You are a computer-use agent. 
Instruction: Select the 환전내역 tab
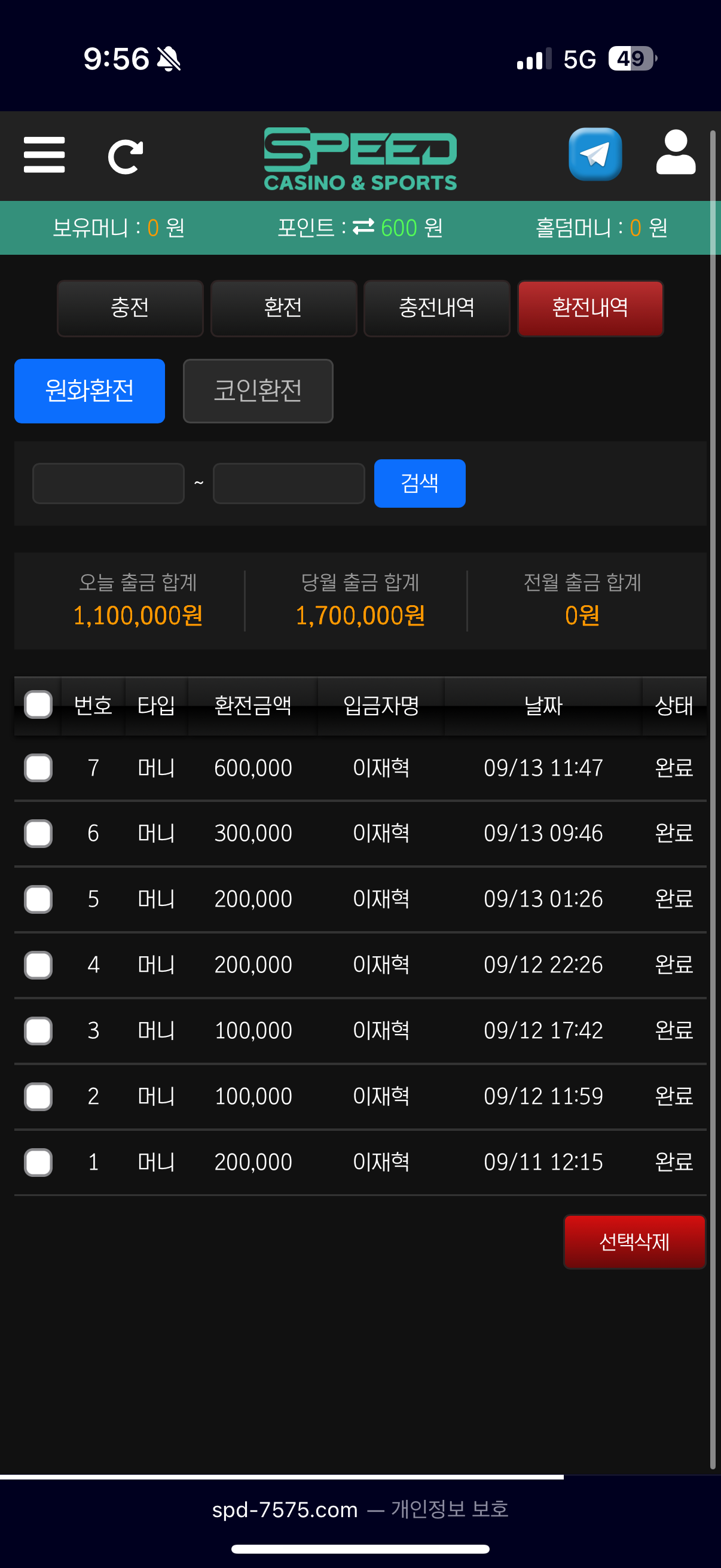(589, 308)
